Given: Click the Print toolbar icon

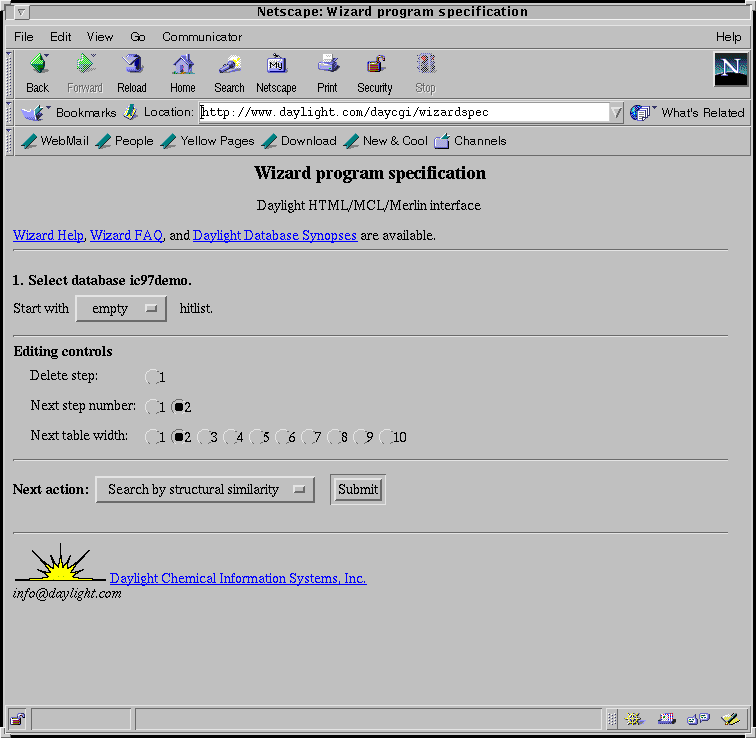Looking at the screenshot, I should click(x=327, y=66).
